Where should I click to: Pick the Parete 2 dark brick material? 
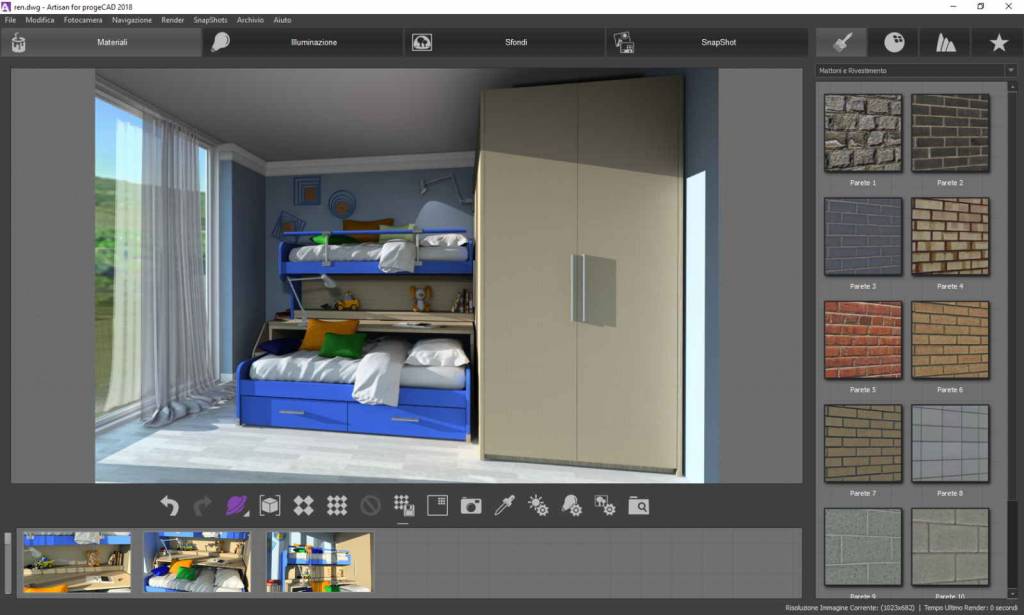click(950, 133)
